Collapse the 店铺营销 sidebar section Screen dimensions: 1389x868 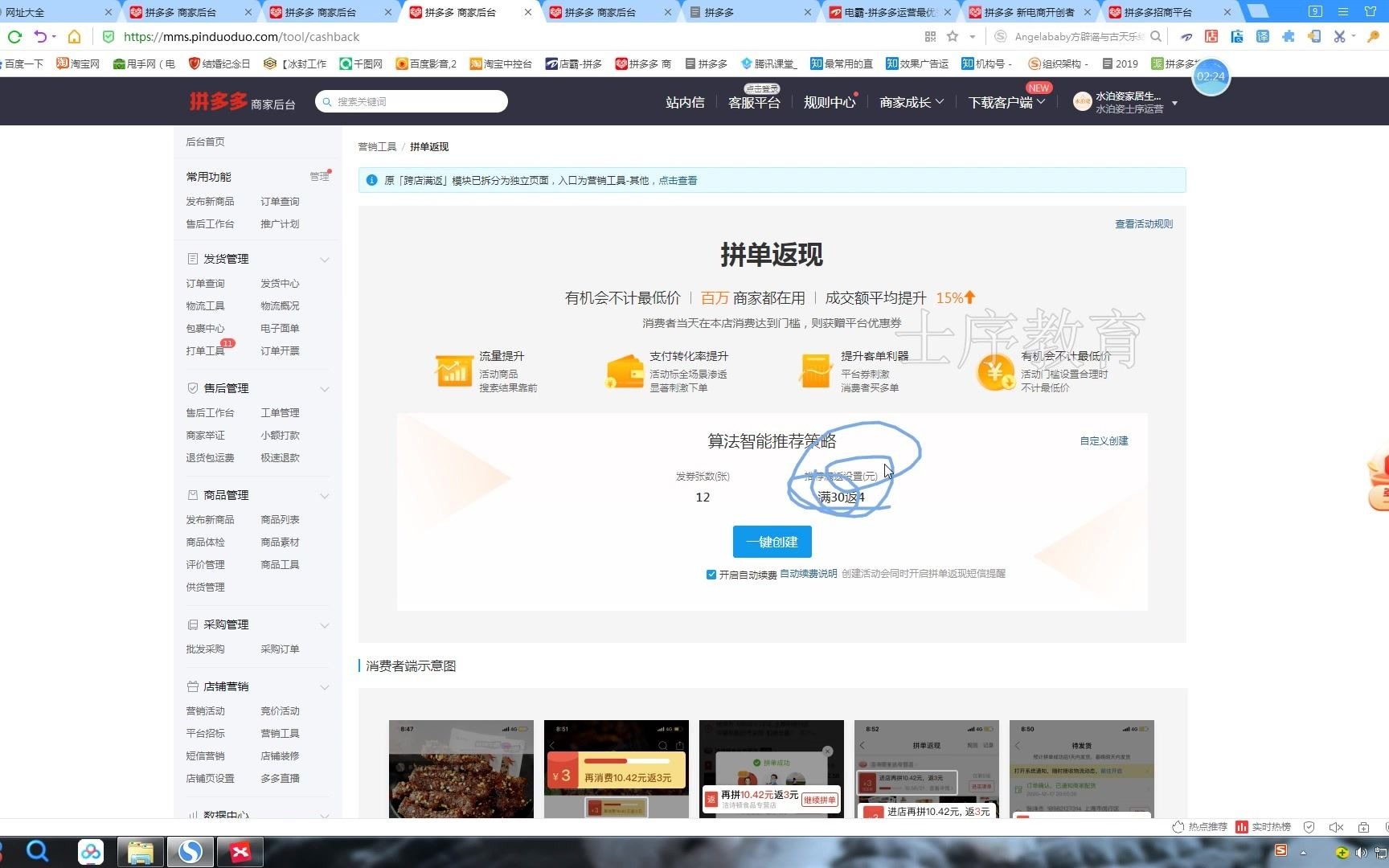pos(325,687)
